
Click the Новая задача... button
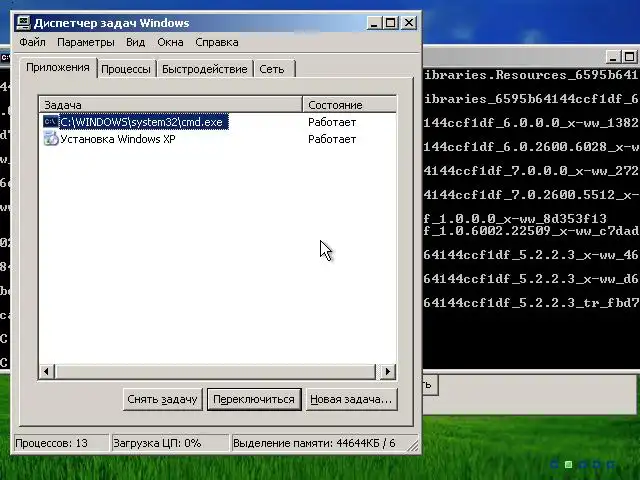click(351, 399)
